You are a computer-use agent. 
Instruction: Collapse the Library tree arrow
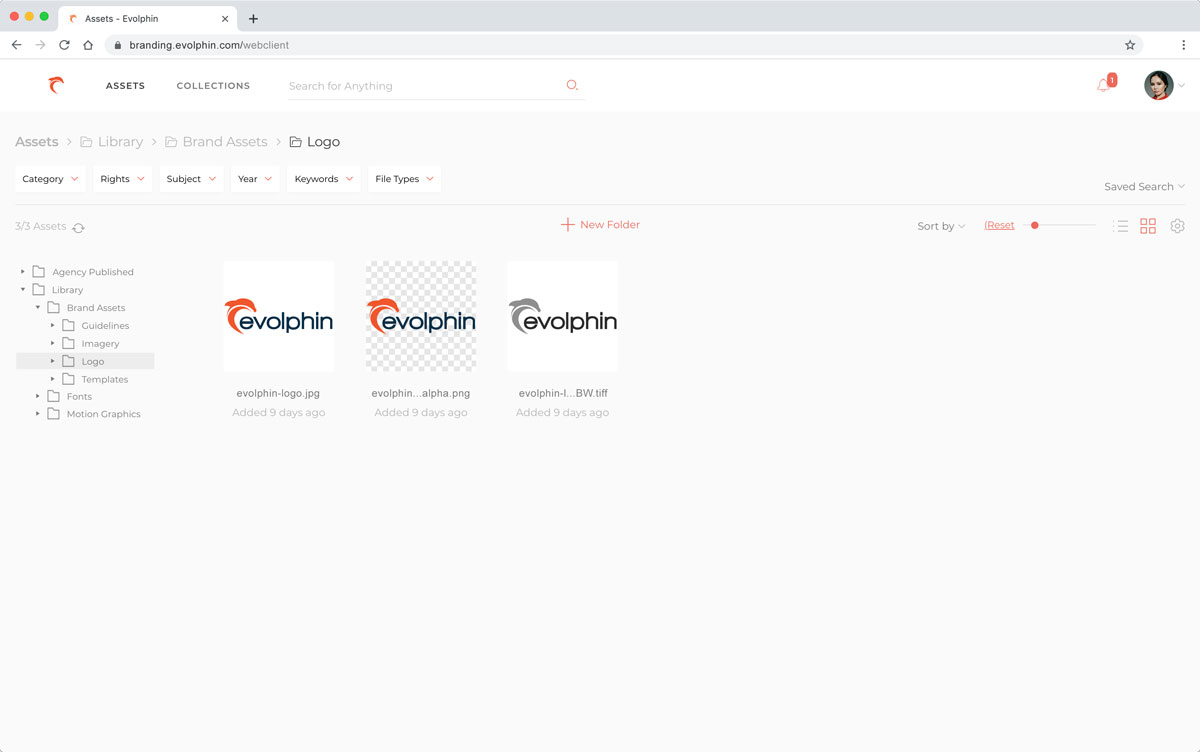coord(23,290)
